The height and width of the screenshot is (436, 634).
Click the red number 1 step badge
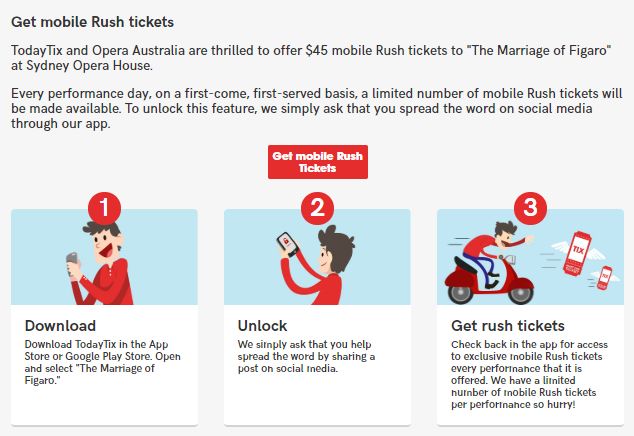(104, 208)
